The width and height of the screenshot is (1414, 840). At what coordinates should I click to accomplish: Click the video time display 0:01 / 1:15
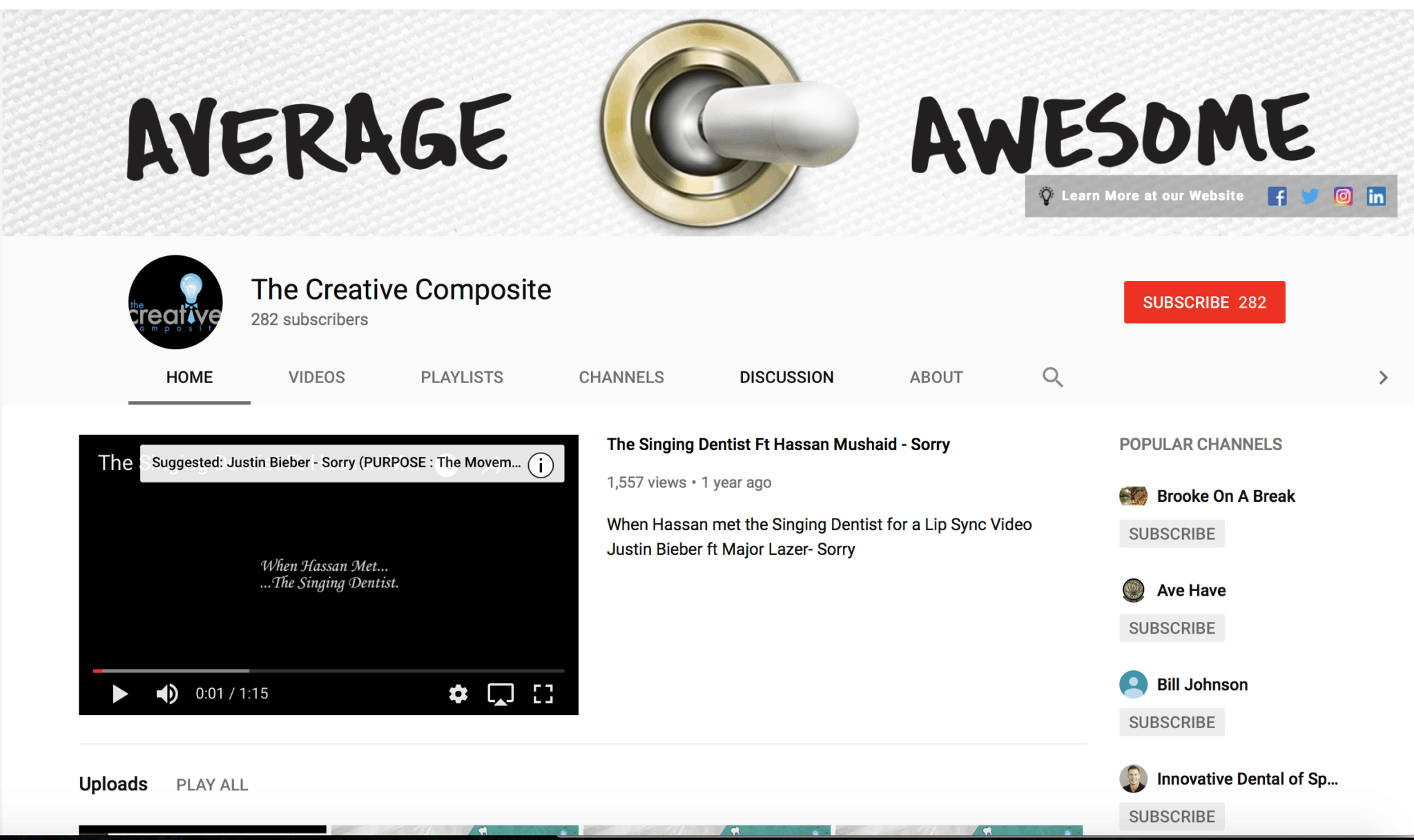(231, 694)
